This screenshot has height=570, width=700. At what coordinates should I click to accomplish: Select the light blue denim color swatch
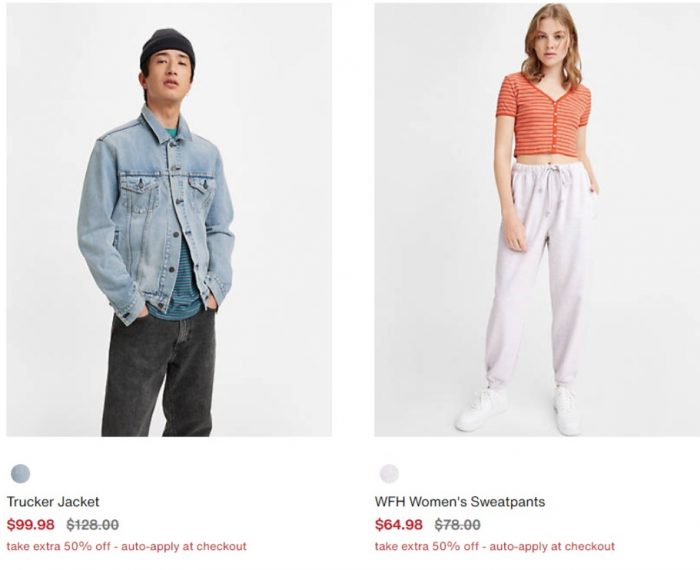(20, 474)
